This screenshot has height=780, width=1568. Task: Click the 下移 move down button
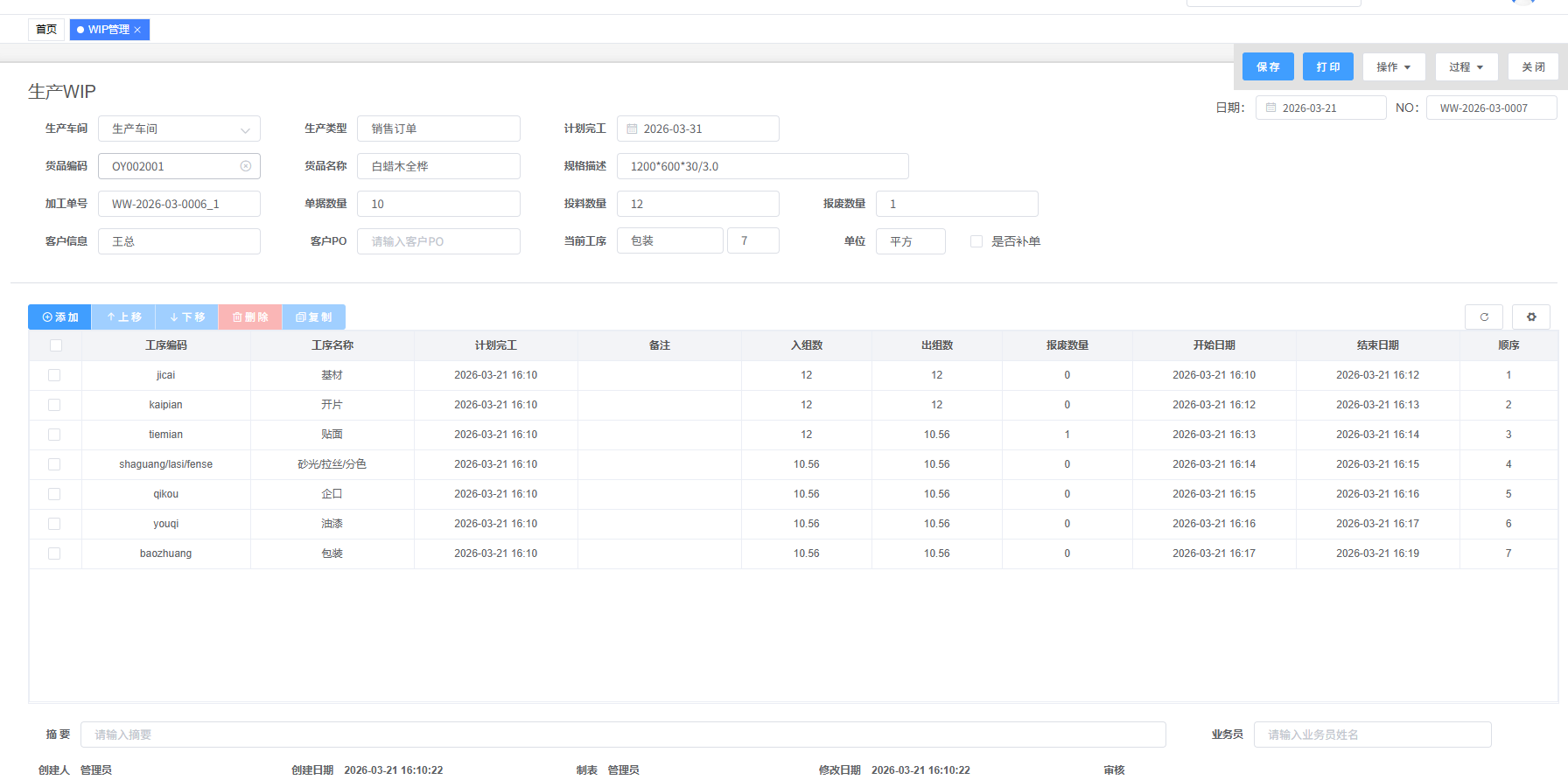click(x=187, y=317)
